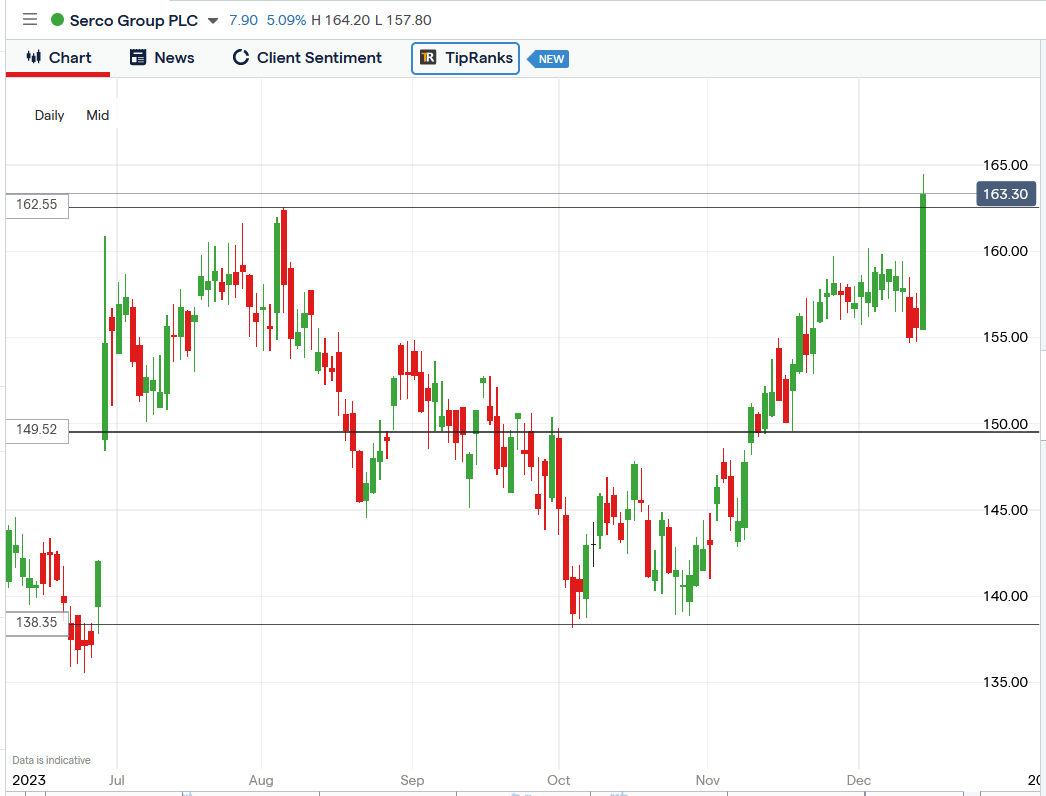
Task: Click the 145.00 price axis label
Action: tap(1005, 510)
